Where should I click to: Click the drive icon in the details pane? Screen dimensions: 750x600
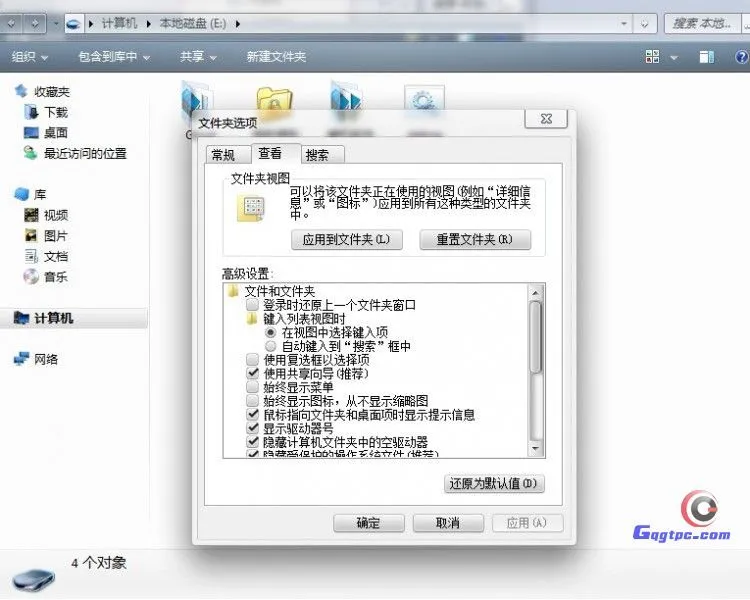33,578
